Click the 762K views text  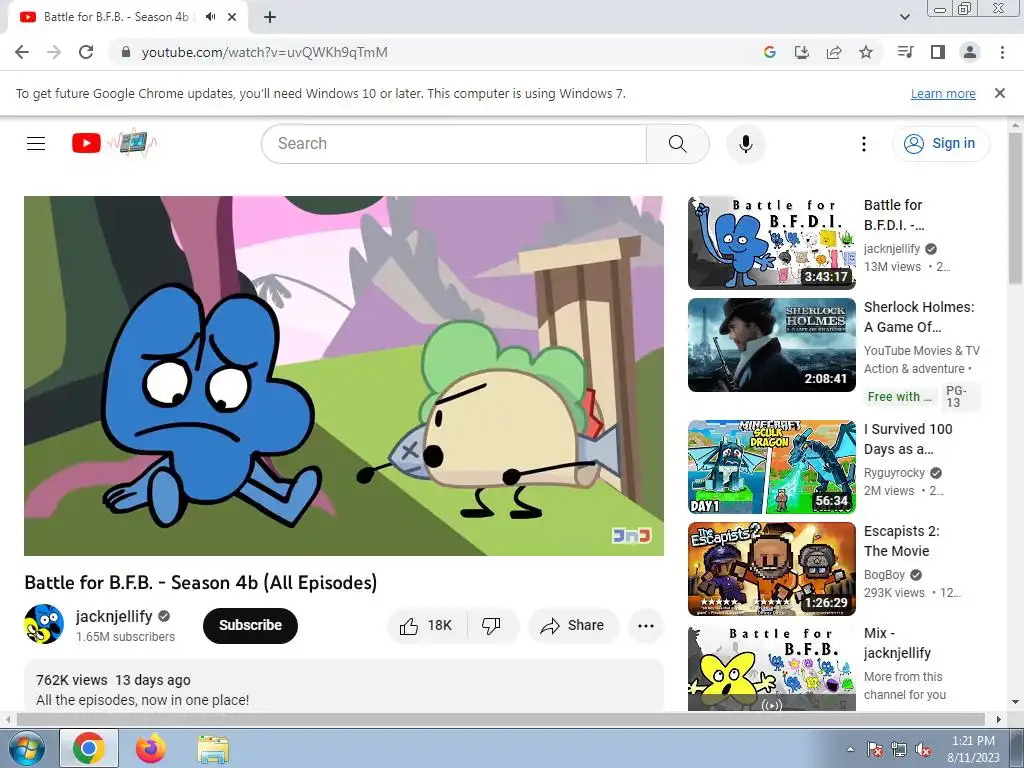click(x=72, y=680)
